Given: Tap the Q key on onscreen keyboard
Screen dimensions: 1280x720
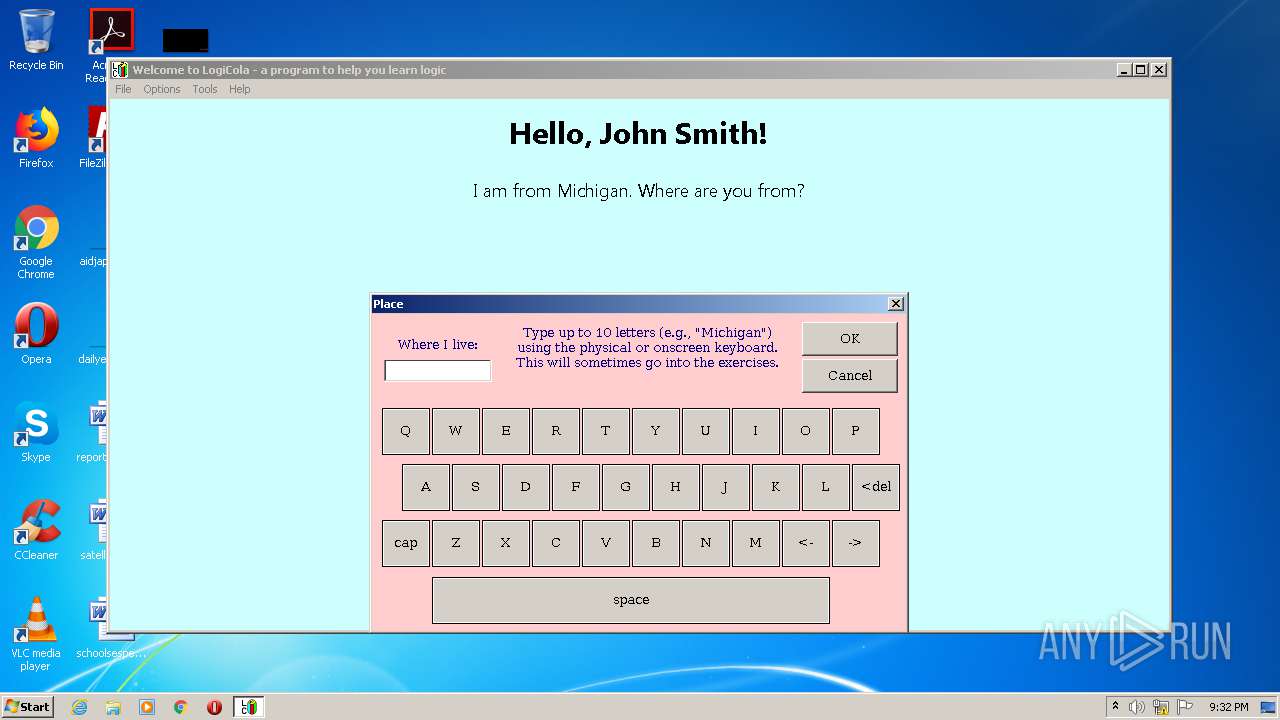Looking at the screenshot, I should pos(406,431).
